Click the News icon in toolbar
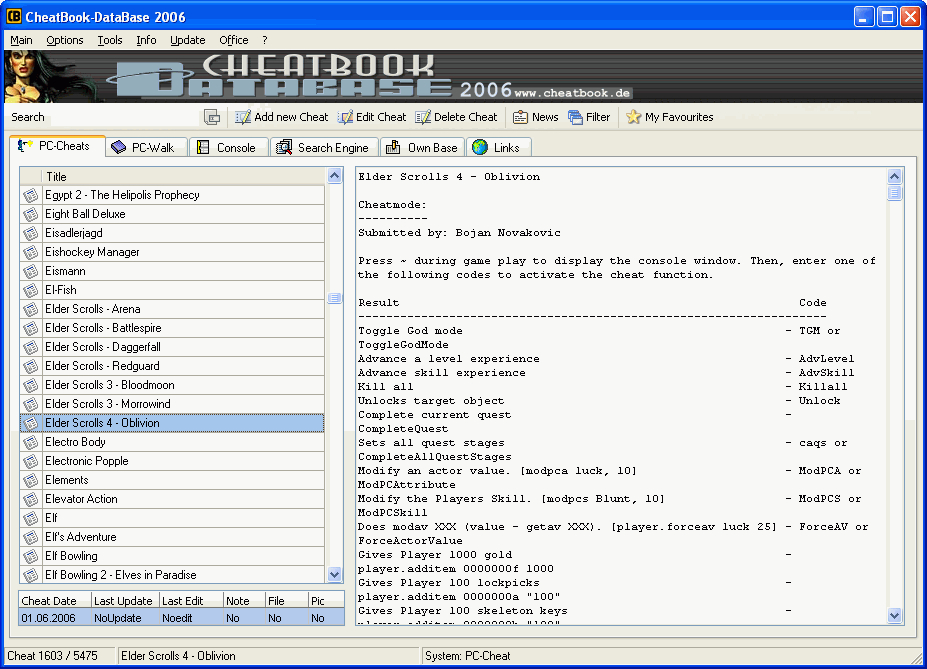This screenshot has height=669, width=927. (520, 117)
